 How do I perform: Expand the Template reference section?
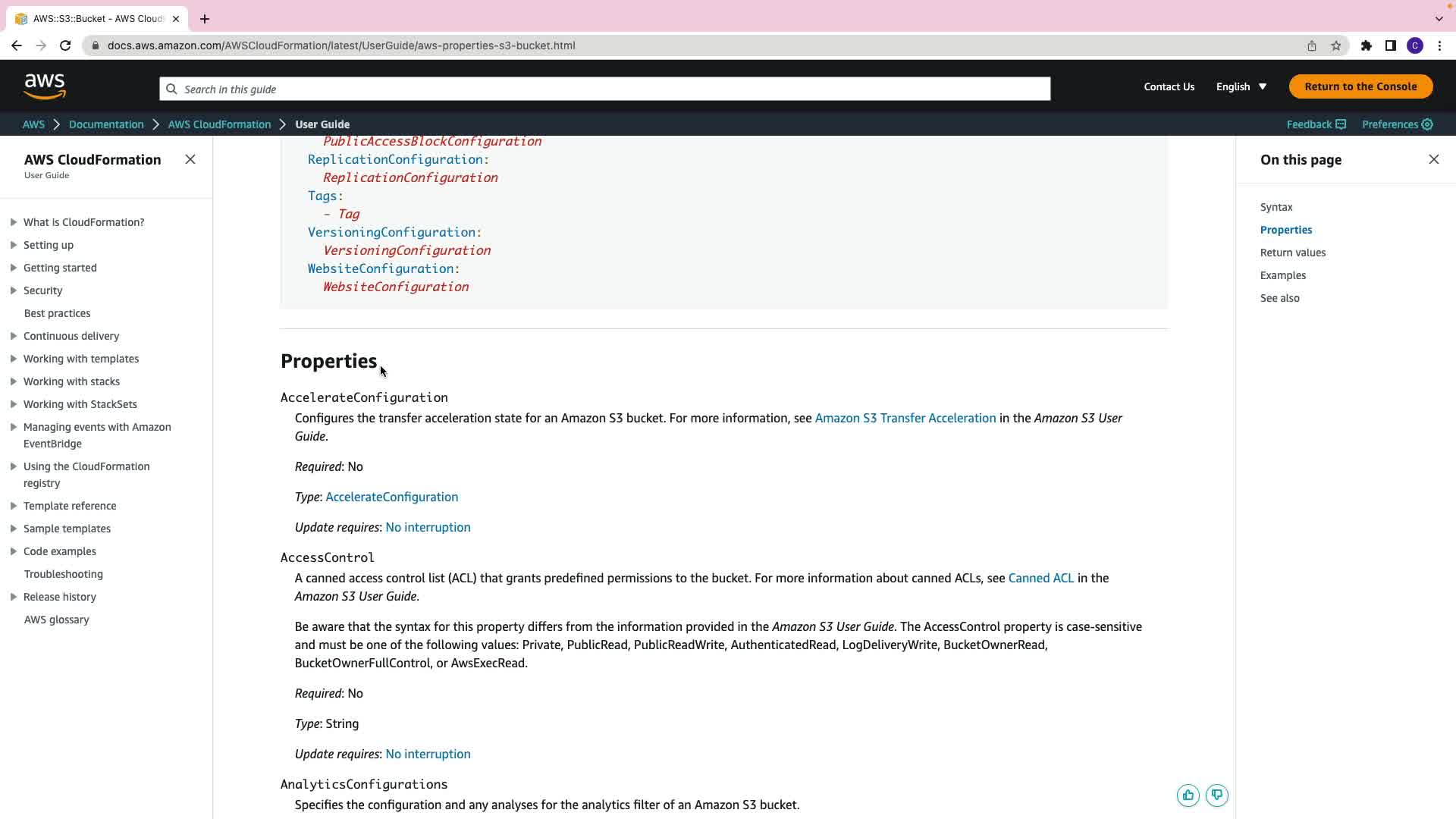click(14, 506)
